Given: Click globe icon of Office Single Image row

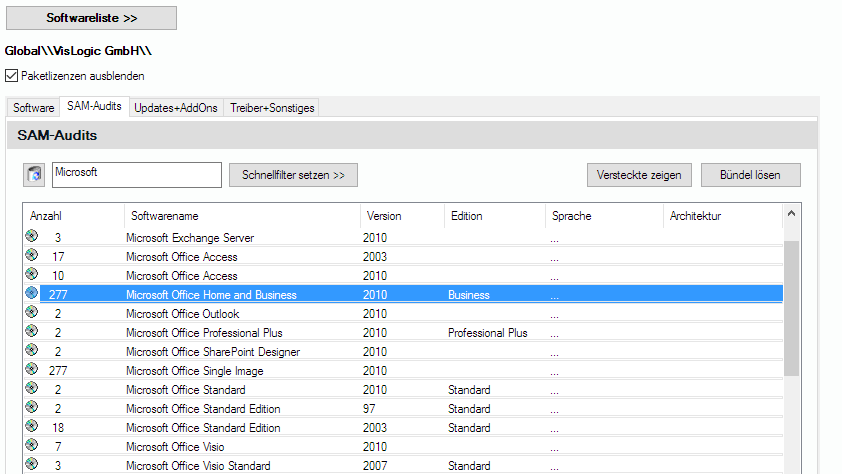Looking at the screenshot, I should coord(32,369).
